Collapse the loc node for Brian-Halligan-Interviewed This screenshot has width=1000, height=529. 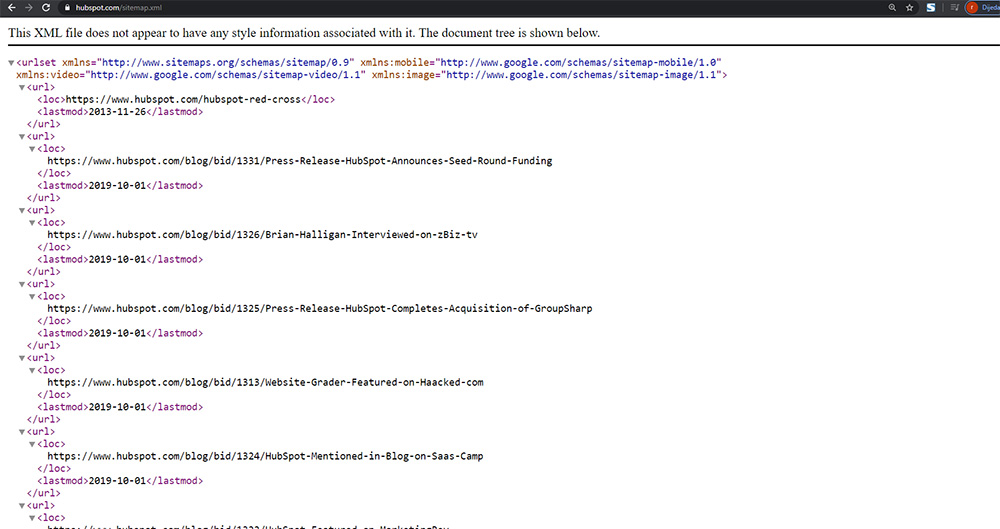coord(32,223)
